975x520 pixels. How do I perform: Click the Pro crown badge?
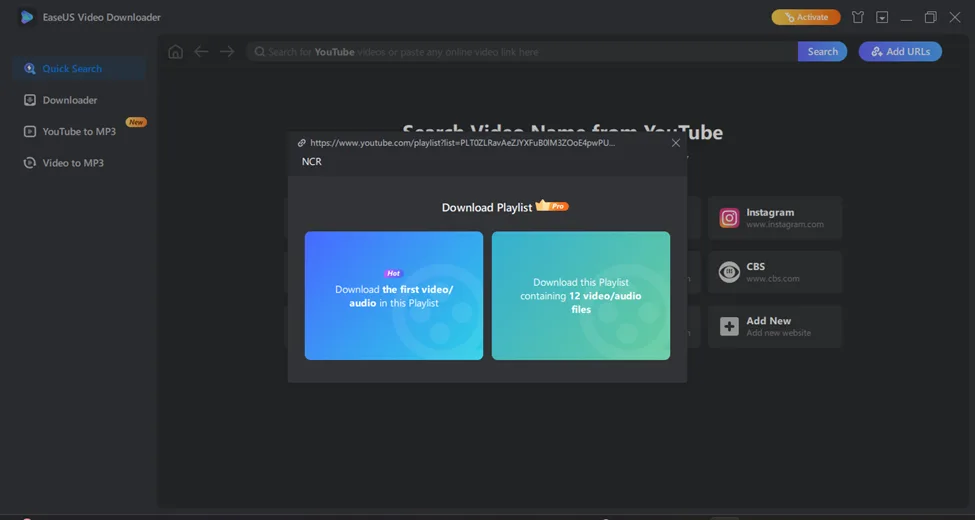[552, 205]
